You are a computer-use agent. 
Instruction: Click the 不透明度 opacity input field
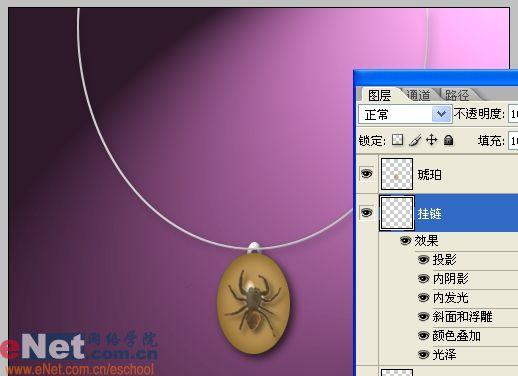pyautogui.click(x=513, y=114)
